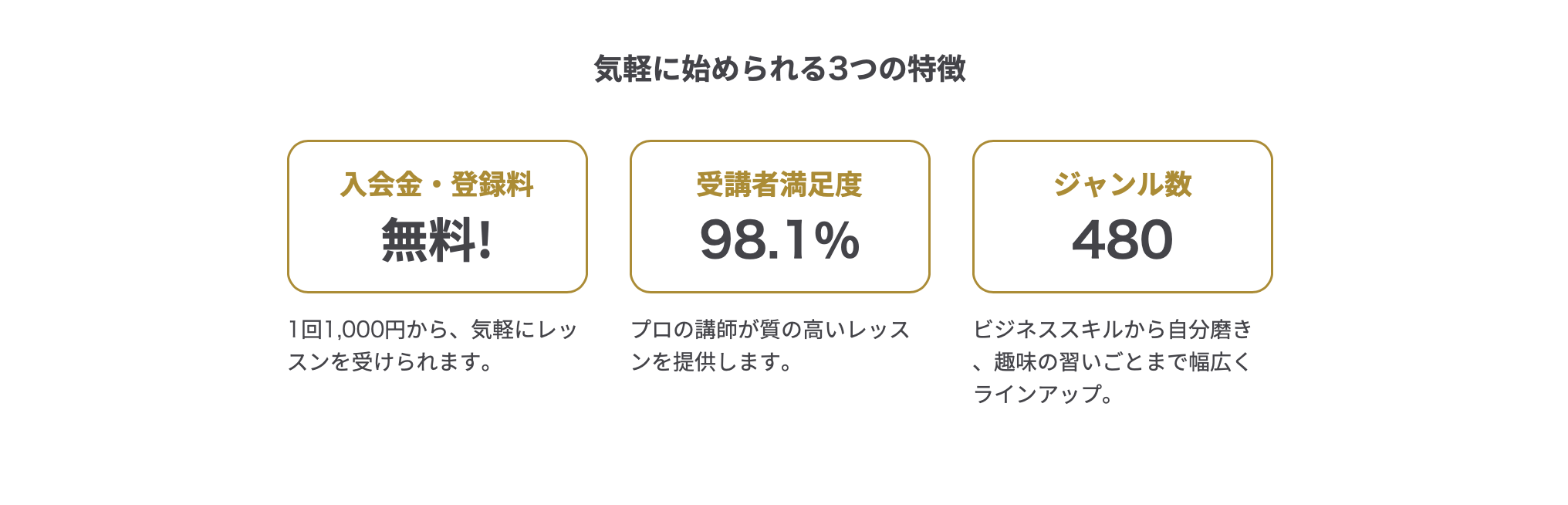Select the ジャンル数 card title
The height and width of the screenshot is (505, 1568).
tap(1122, 185)
